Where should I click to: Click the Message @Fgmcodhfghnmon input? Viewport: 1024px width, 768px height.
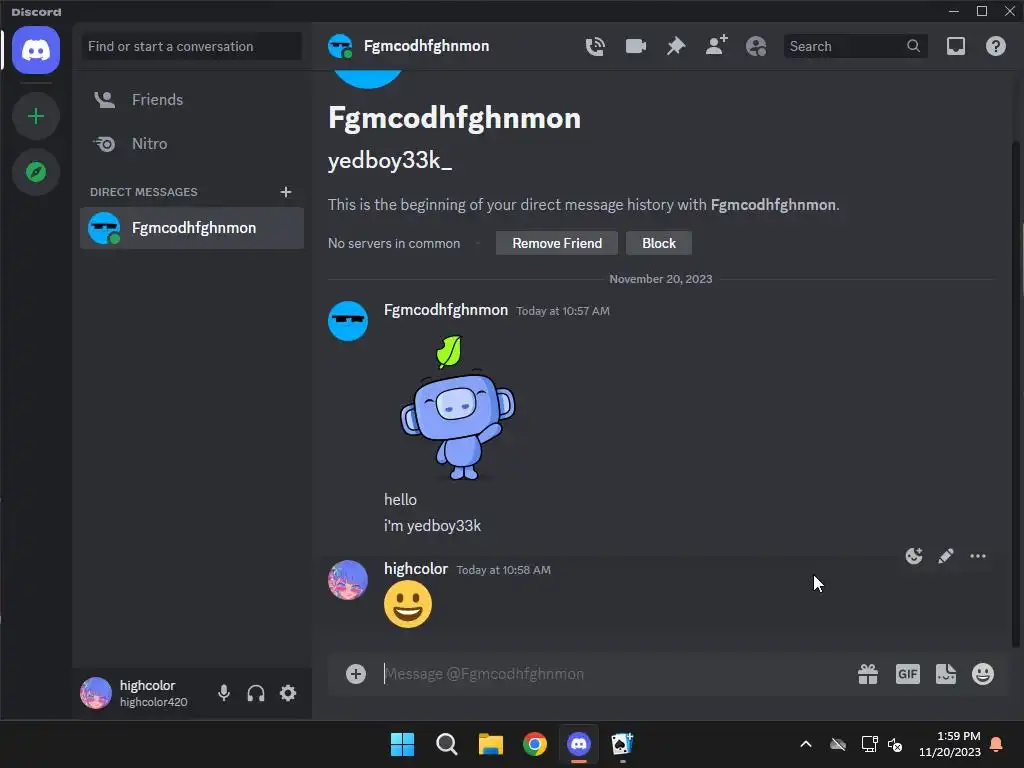pos(614,674)
